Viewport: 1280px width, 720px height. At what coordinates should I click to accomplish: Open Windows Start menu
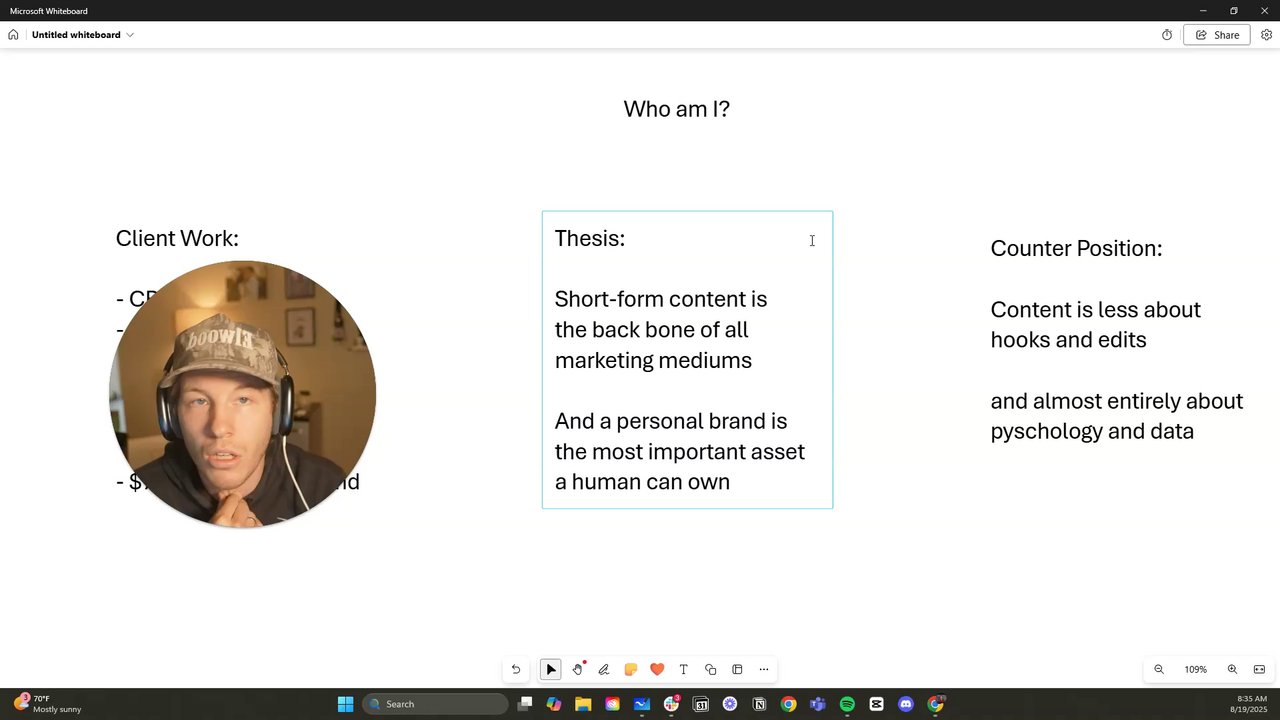(x=345, y=704)
